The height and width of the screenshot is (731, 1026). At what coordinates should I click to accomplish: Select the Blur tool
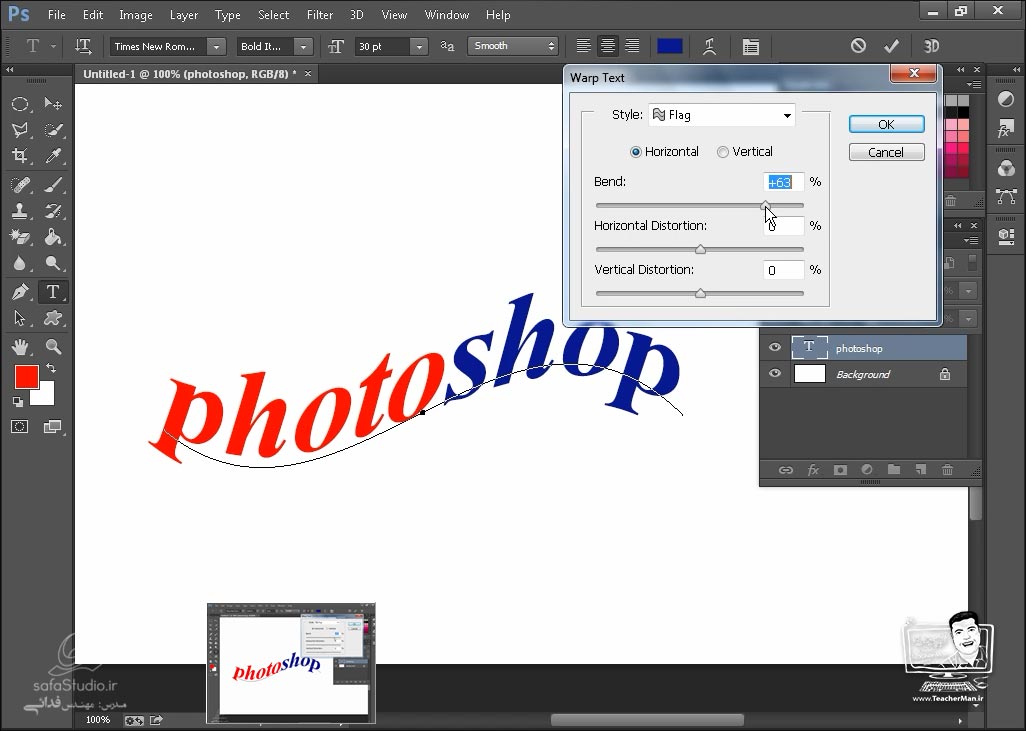point(20,263)
